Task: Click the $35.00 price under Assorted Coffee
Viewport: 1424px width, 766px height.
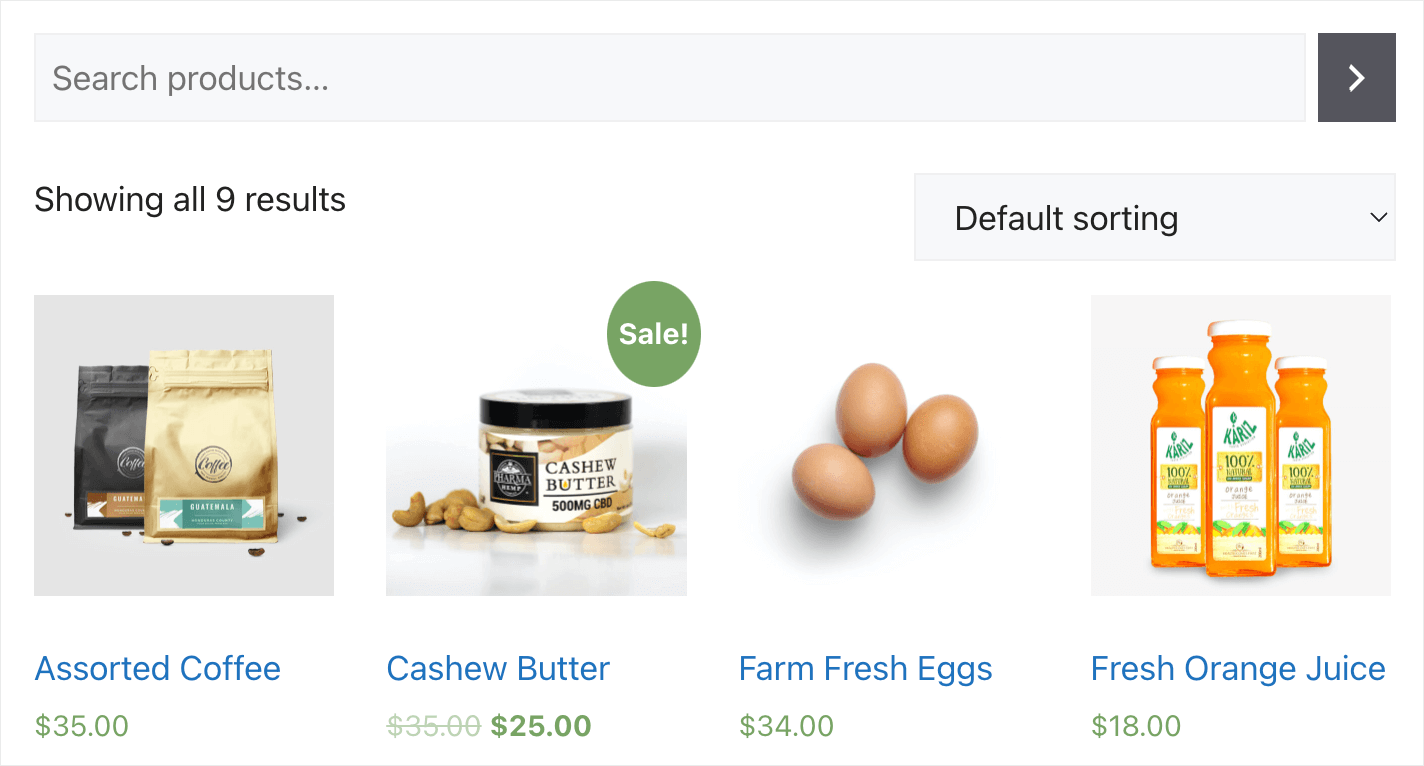Action: pos(81,725)
